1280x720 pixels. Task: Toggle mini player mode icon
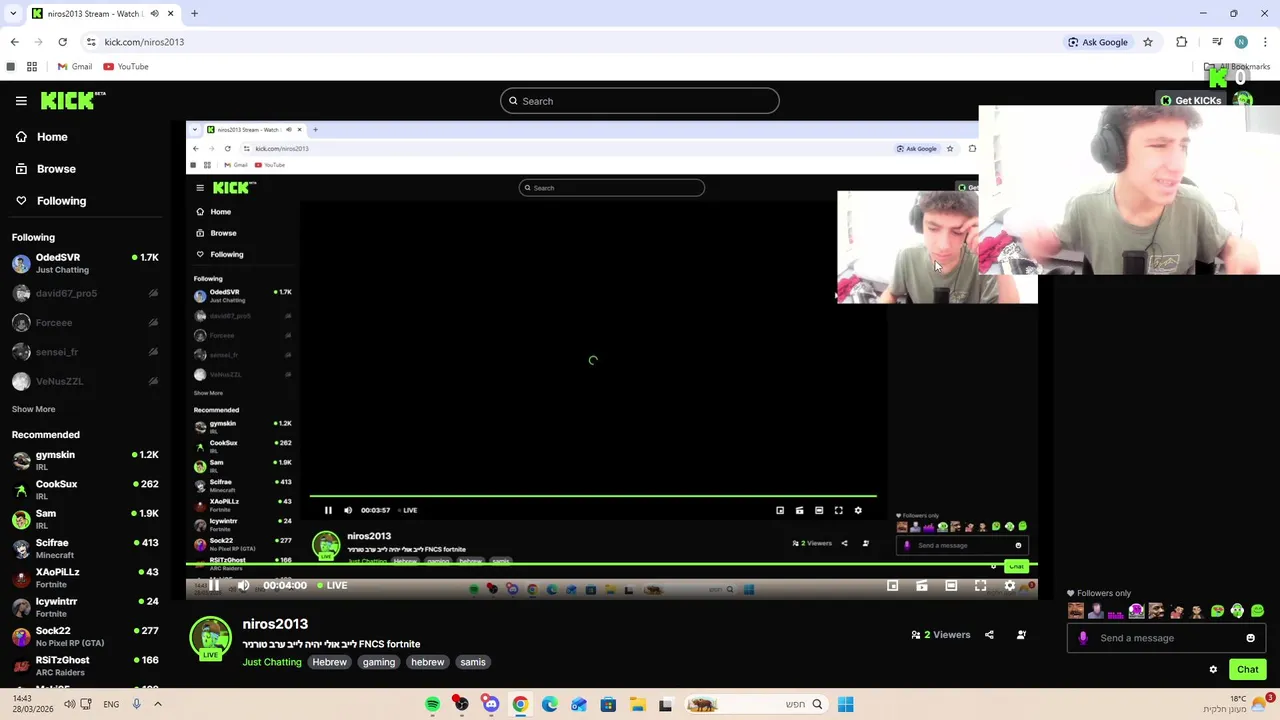(x=893, y=586)
